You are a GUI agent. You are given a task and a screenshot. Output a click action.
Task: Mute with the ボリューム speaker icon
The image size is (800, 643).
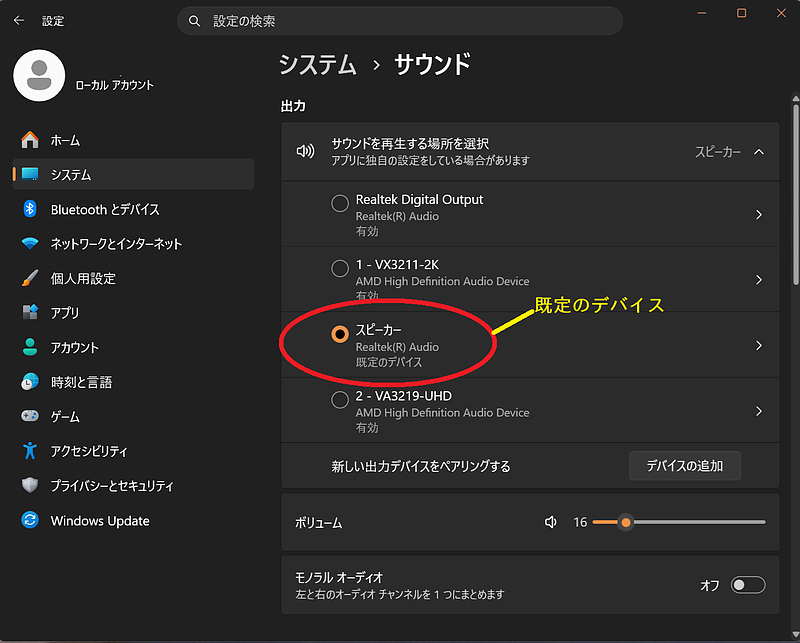pyautogui.click(x=551, y=522)
